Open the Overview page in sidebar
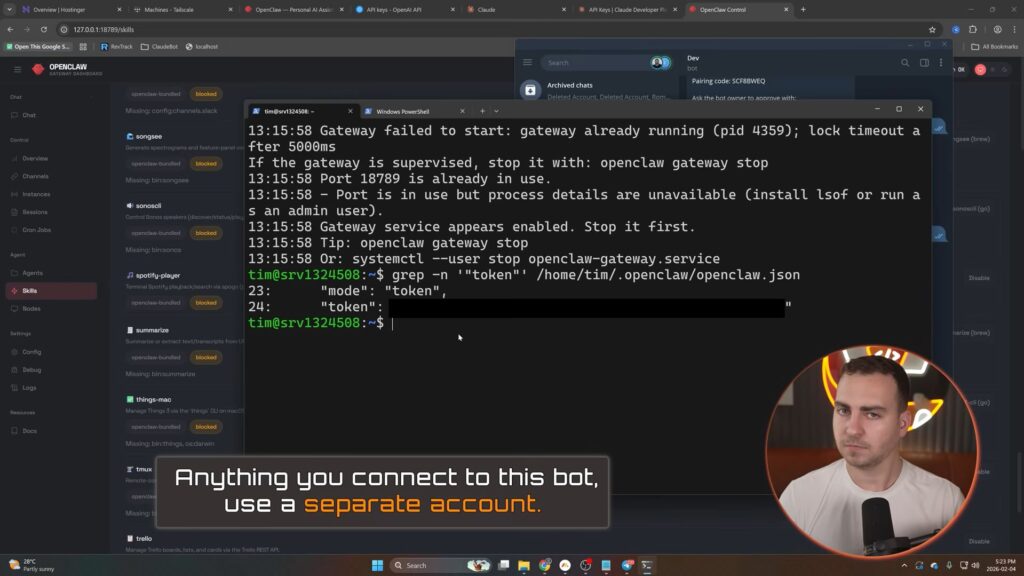 pyautogui.click(x=34, y=158)
